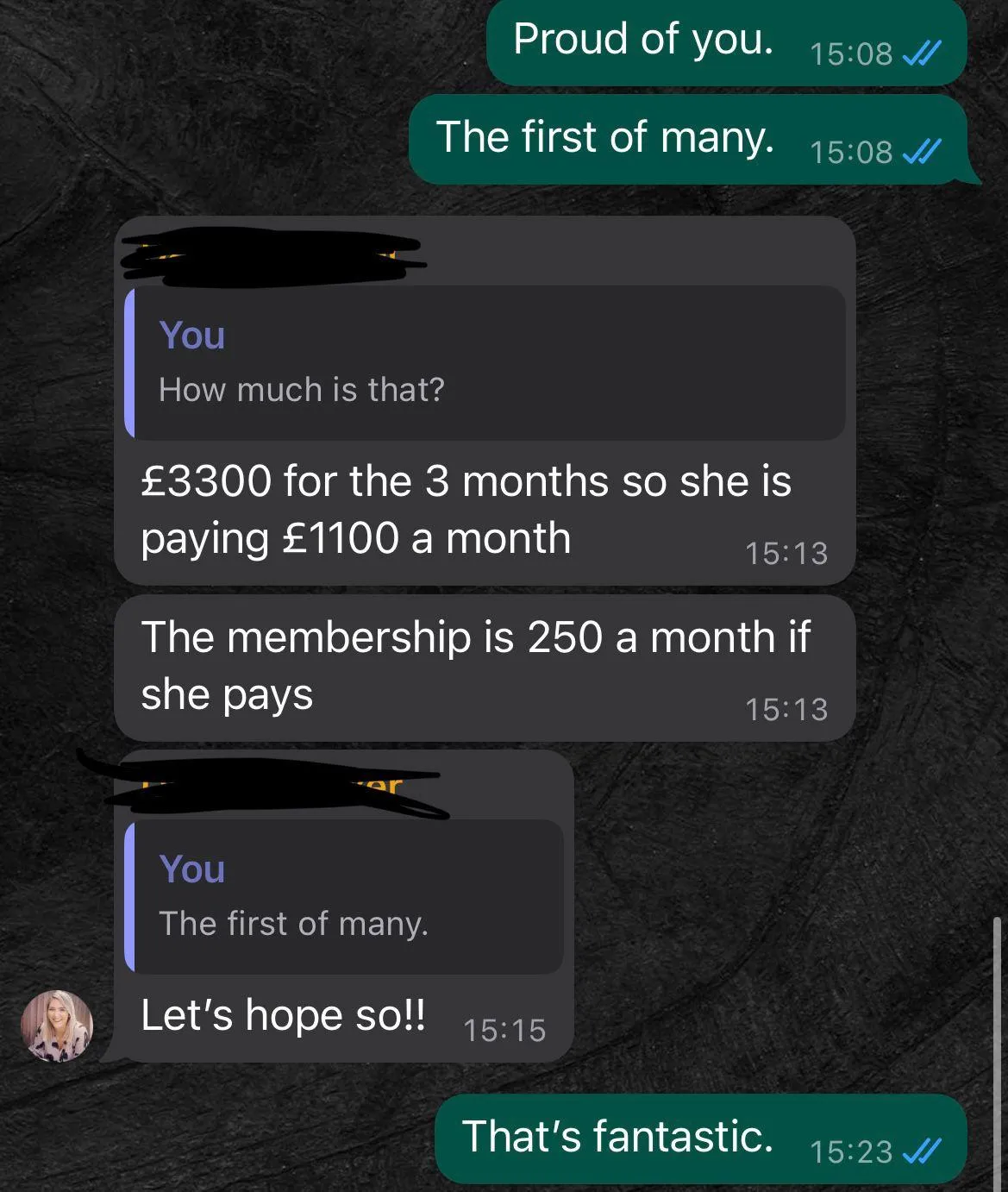
Task: Open quoted reply 'How much is that?'
Action: (x=485, y=362)
